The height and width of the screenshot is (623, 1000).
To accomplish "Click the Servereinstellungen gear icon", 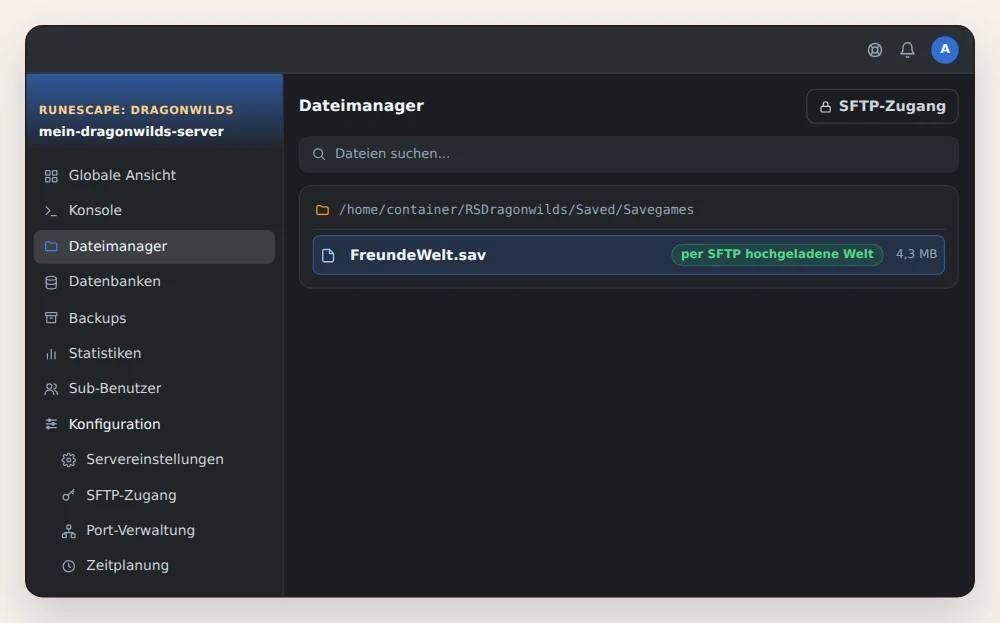I will click(69, 460).
